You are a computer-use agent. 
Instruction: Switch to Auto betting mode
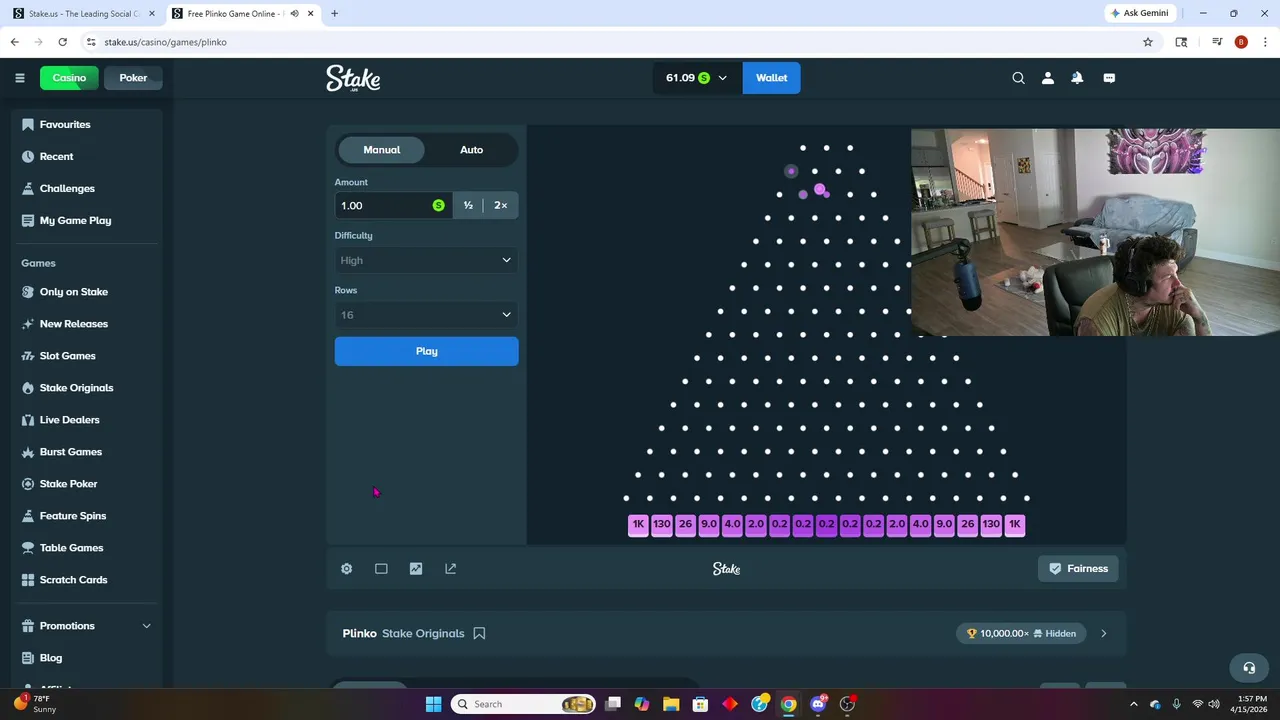471,150
